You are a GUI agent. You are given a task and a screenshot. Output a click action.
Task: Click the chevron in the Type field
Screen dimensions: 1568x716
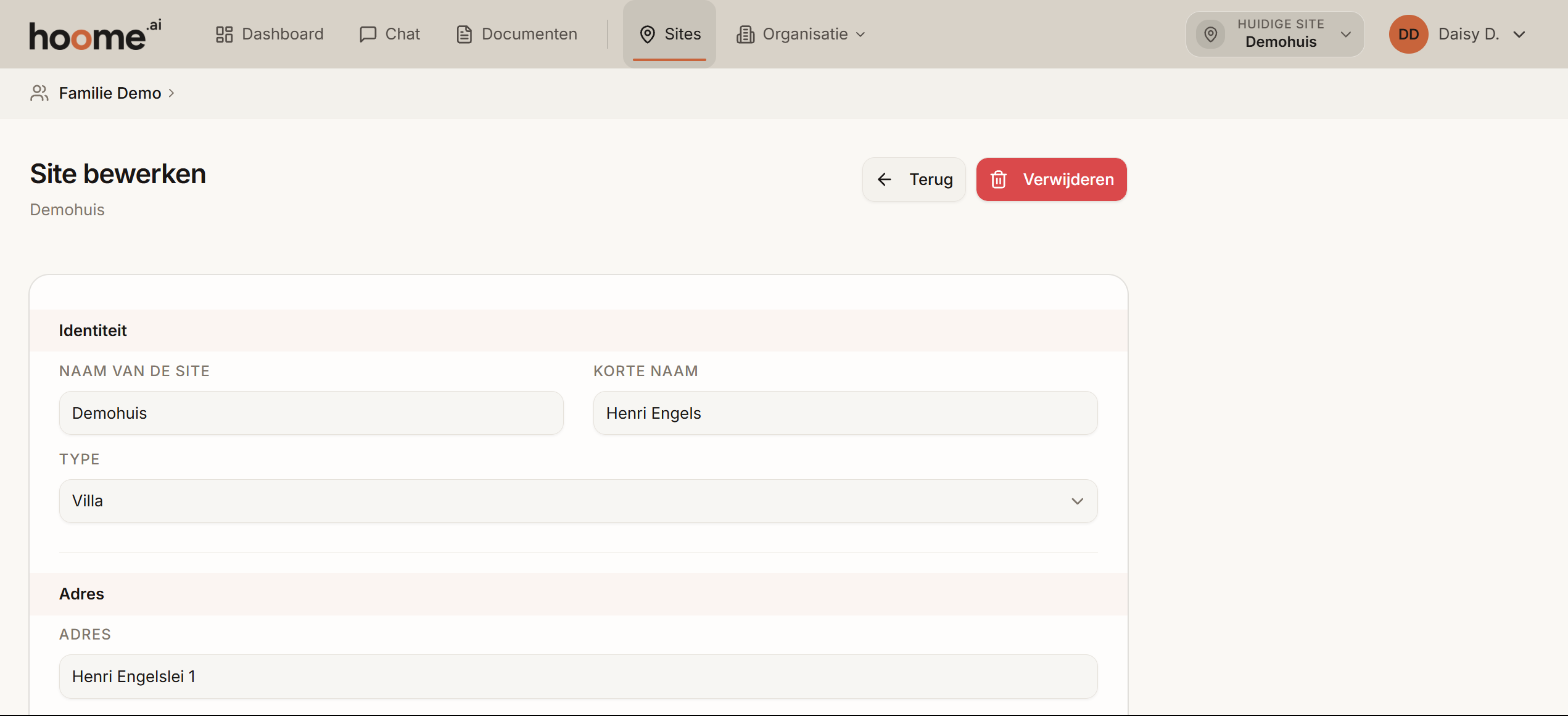coord(1077,501)
